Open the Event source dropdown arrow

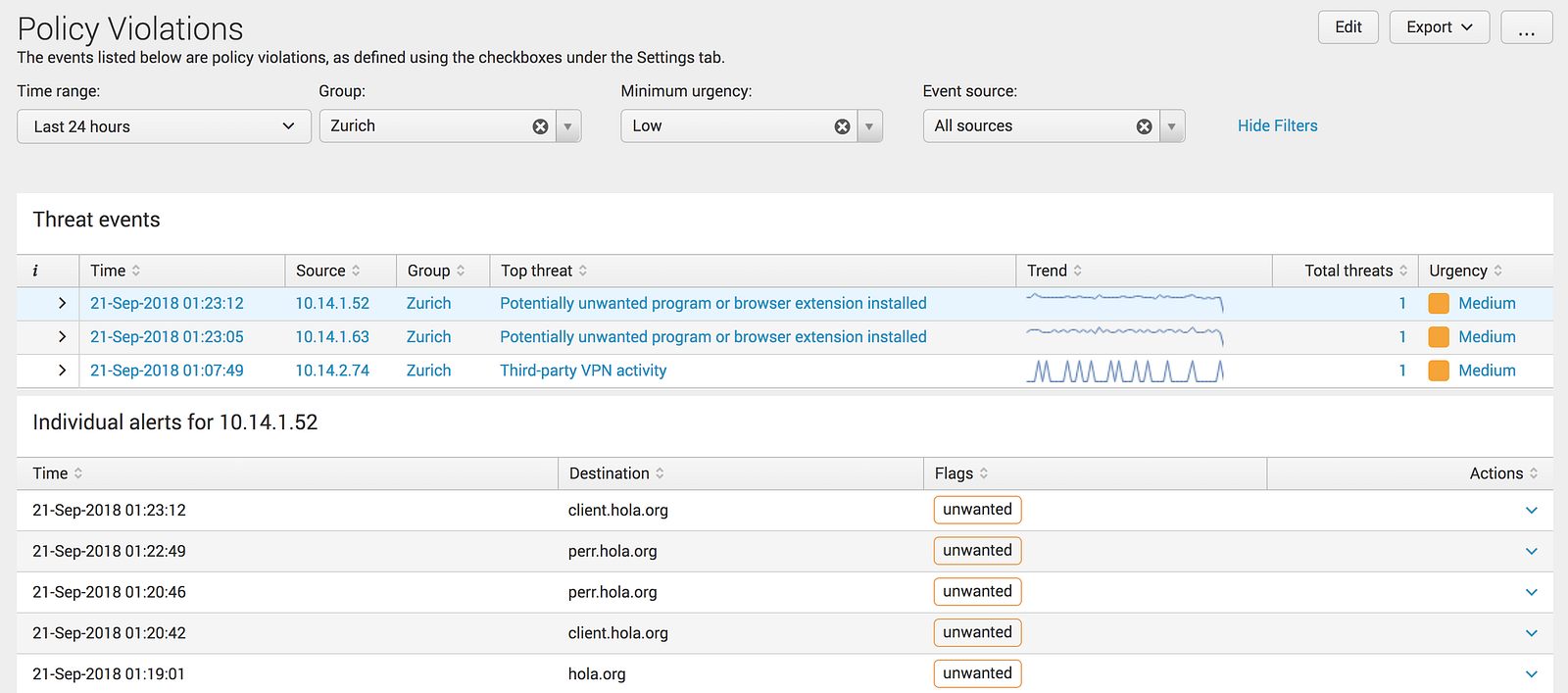point(1172,126)
